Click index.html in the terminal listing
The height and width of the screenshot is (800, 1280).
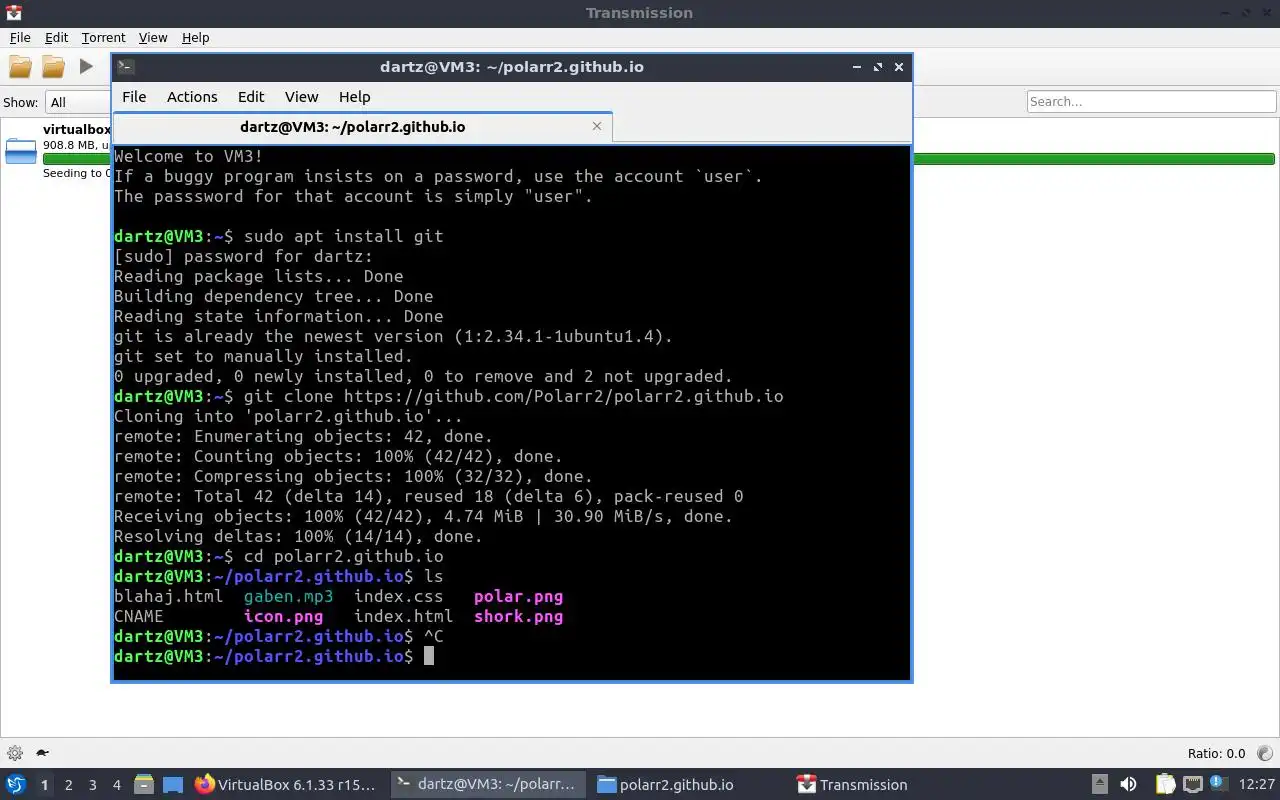(403, 616)
